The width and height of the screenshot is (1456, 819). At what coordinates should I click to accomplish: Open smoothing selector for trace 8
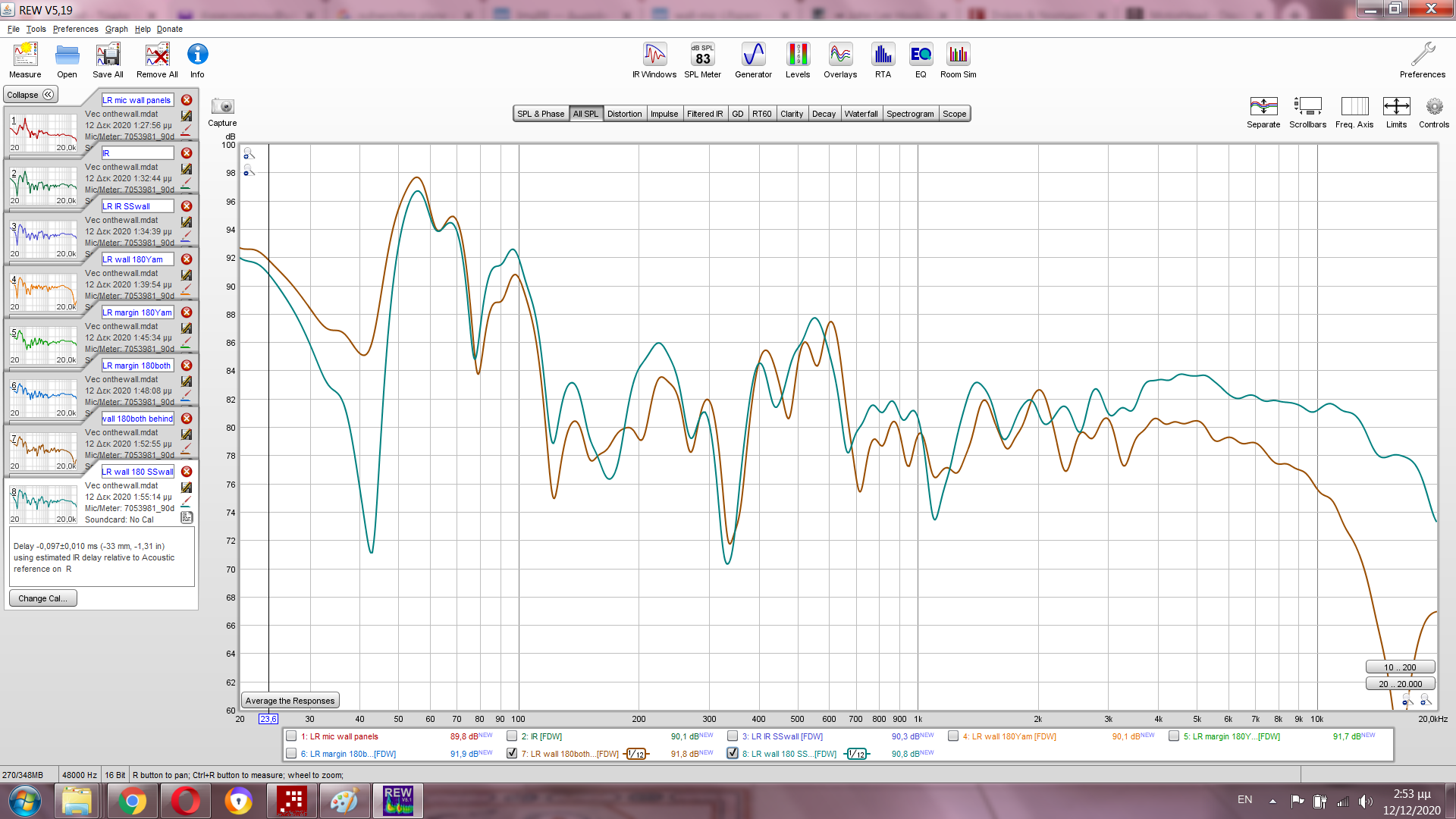pos(856,754)
